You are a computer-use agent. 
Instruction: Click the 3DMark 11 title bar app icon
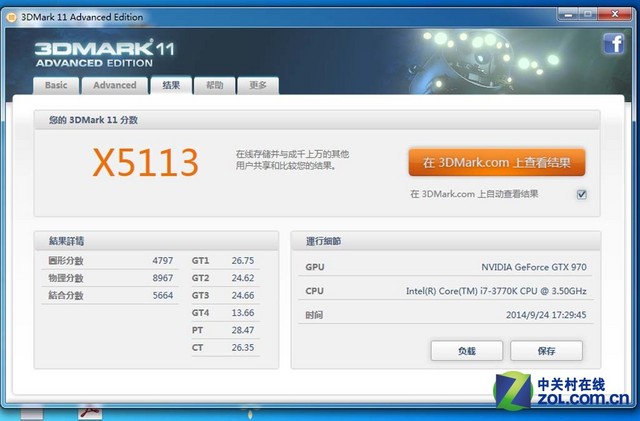(11, 17)
